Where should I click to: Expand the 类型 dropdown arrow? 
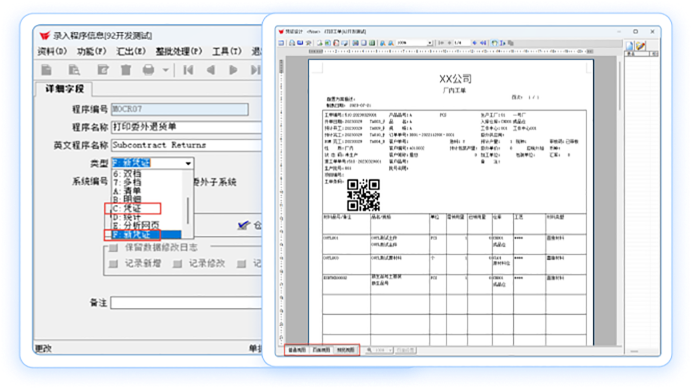coord(188,164)
